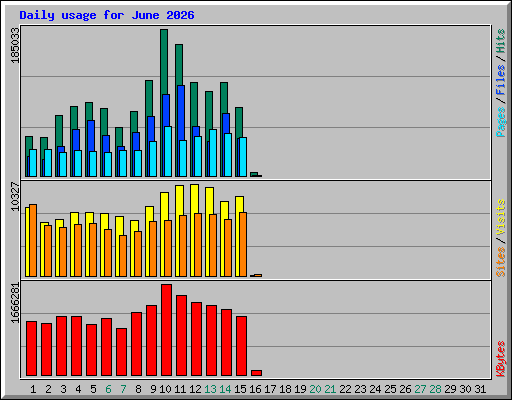Viewport: 512px width, 400px height.
Task: Click the day 31 axis label
Action: 480,389
